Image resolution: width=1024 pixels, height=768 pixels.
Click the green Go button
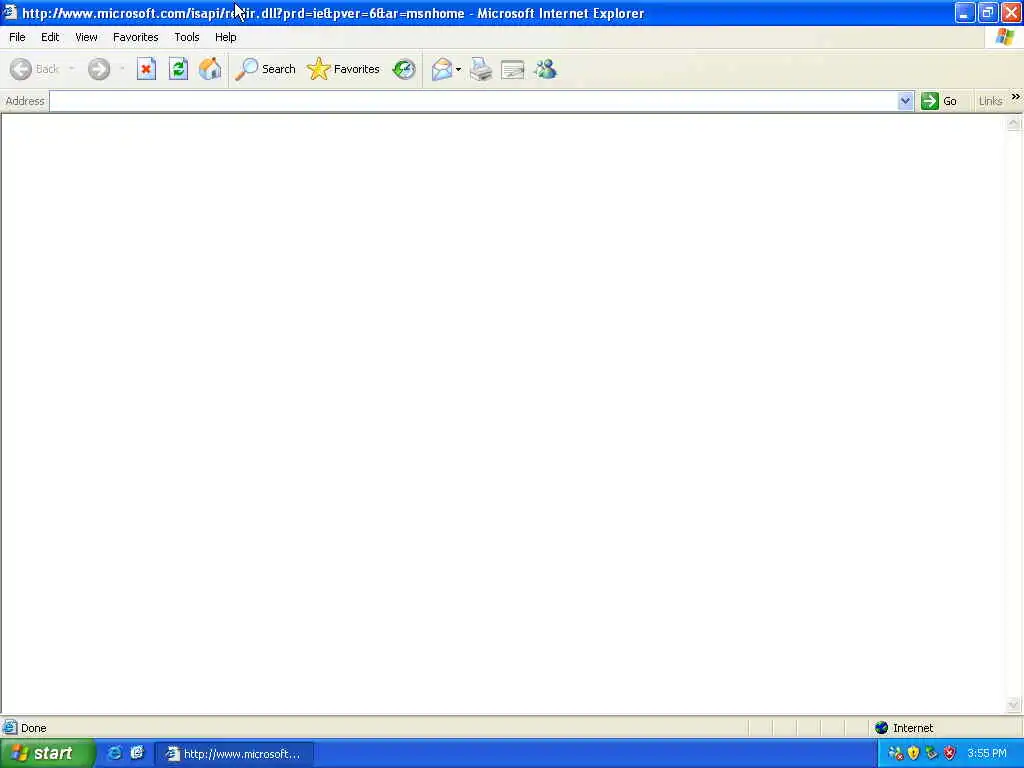click(939, 101)
